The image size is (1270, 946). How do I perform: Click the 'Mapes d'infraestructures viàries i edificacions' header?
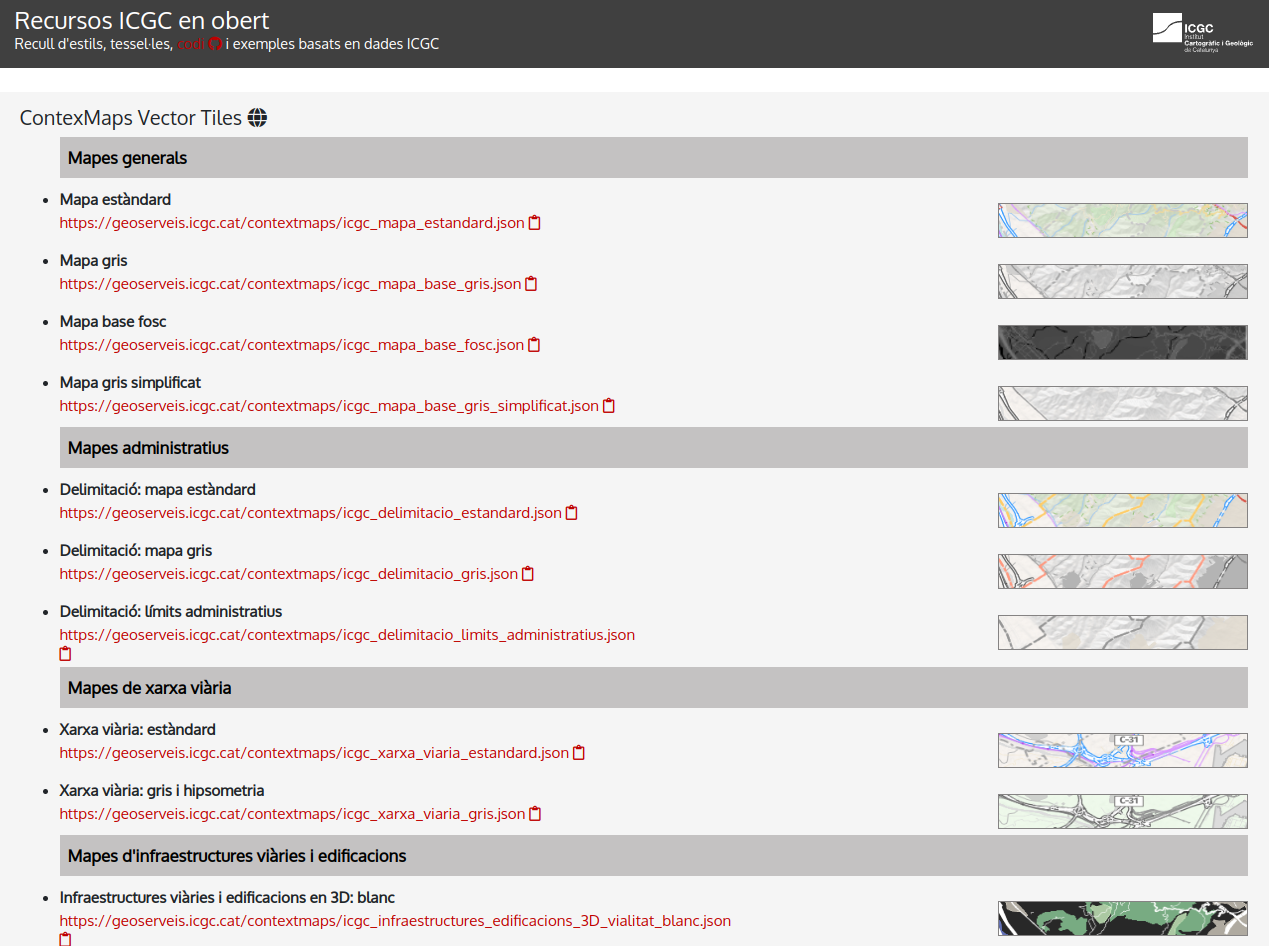tap(654, 856)
